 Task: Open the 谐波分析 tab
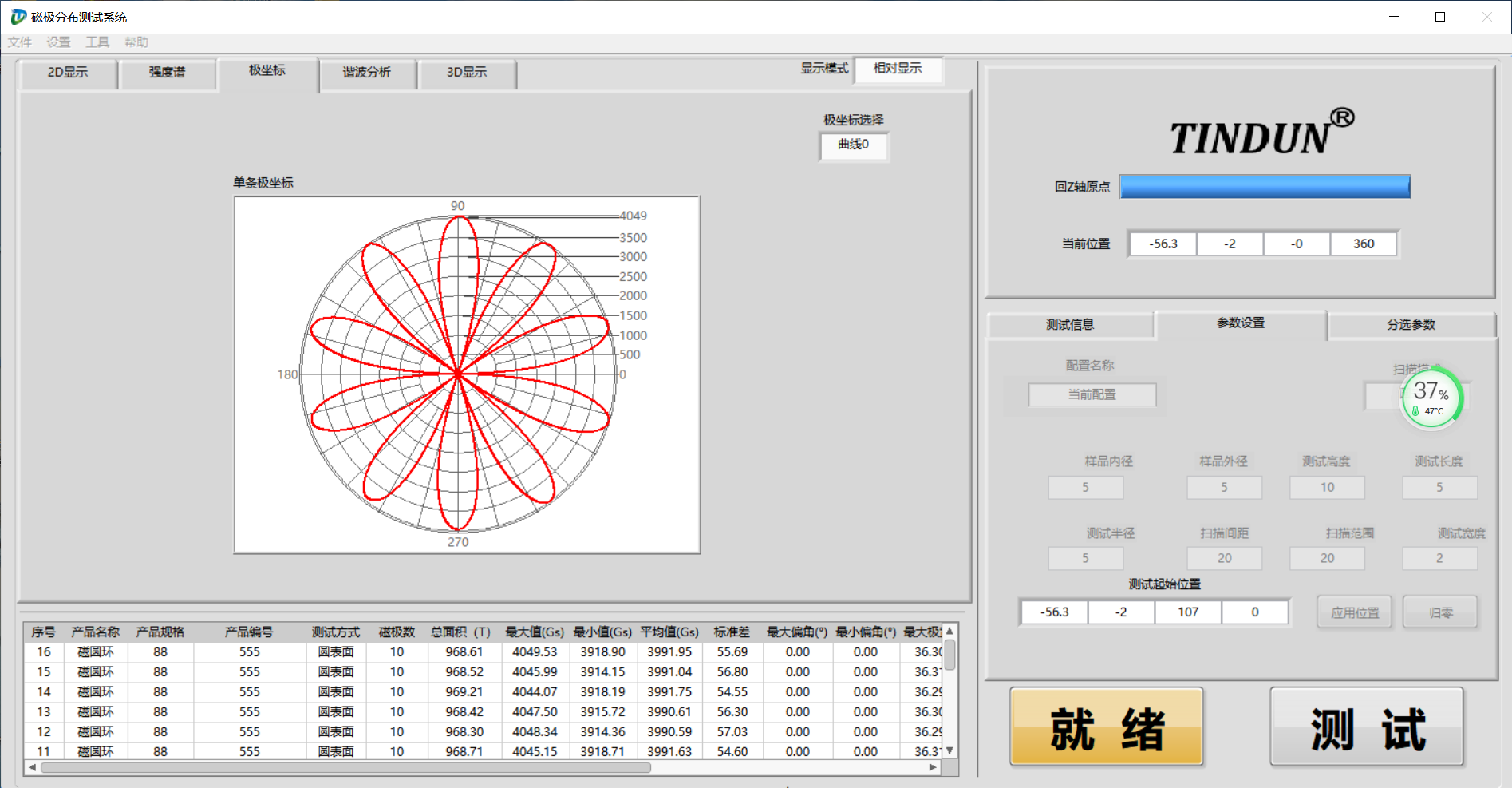pos(367,73)
